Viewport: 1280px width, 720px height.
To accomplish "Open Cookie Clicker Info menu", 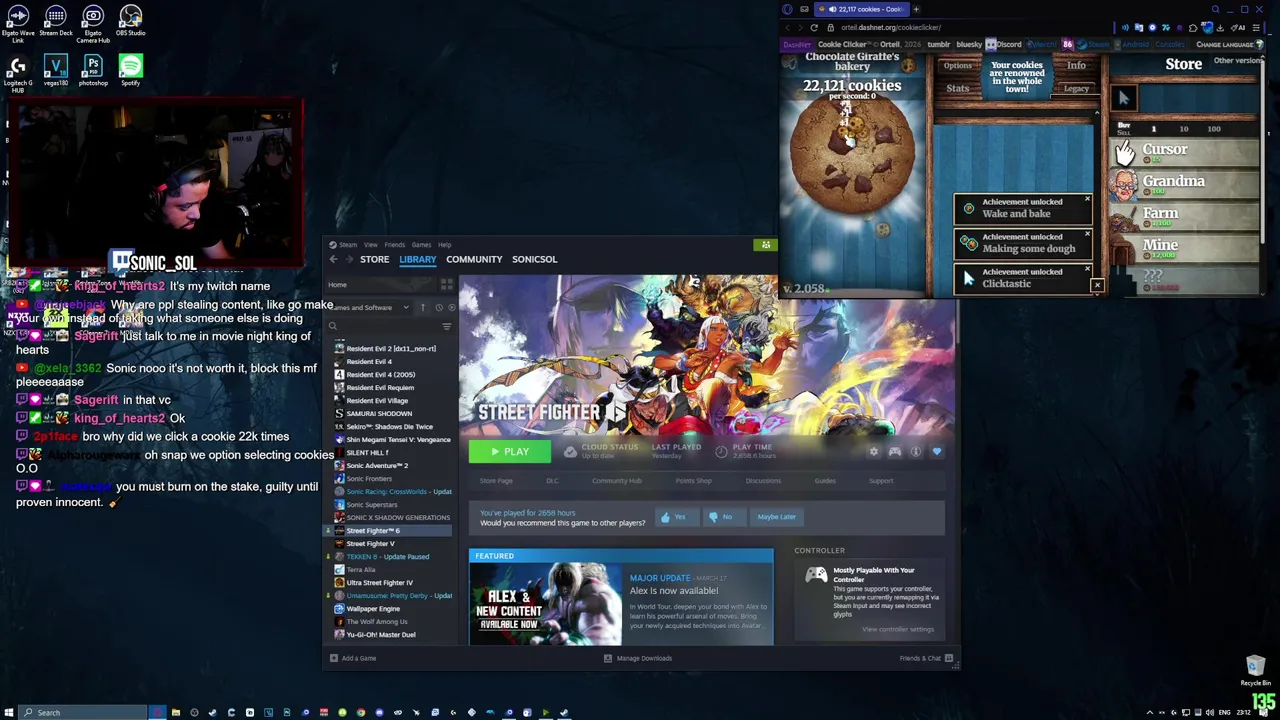I will click(x=1076, y=66).
